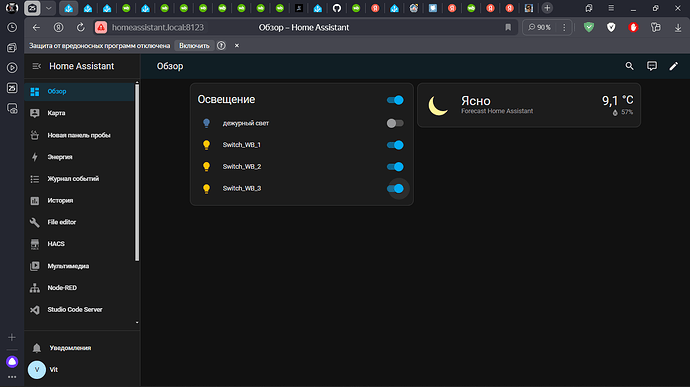Viewport: 690px width, 387px height.
Task: Click the help question mark icon in notice bar
Action: point(221,46)
